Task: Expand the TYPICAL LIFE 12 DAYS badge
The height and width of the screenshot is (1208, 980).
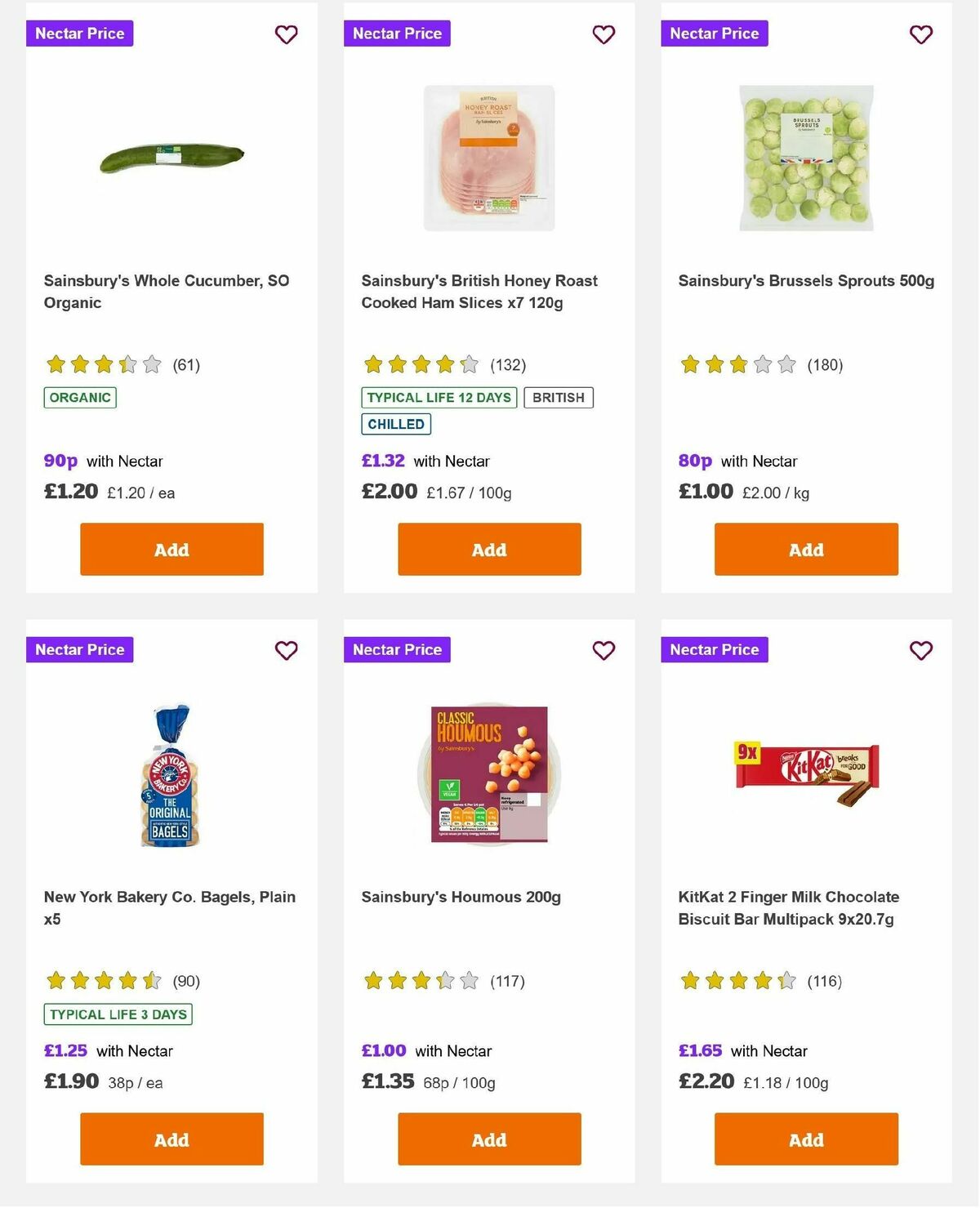Action: pyautogui.click(x=439, y=398)
